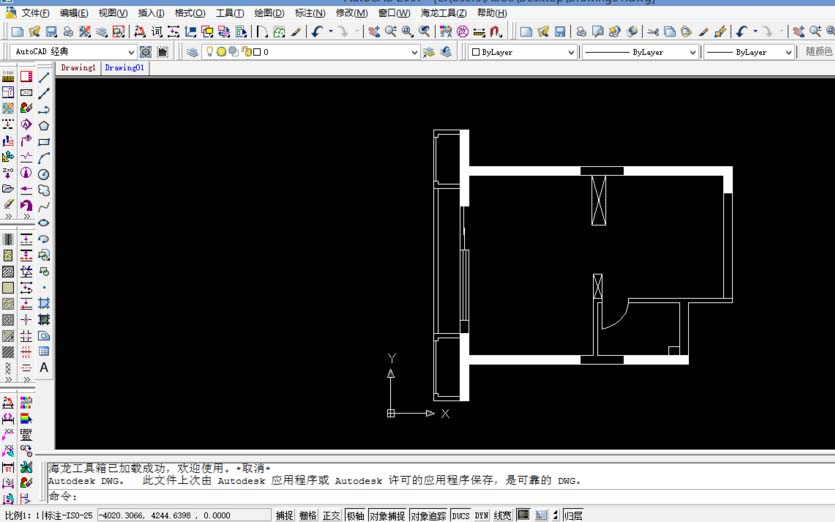
Task: Open the 文件(F) menu
Action: 35,13
